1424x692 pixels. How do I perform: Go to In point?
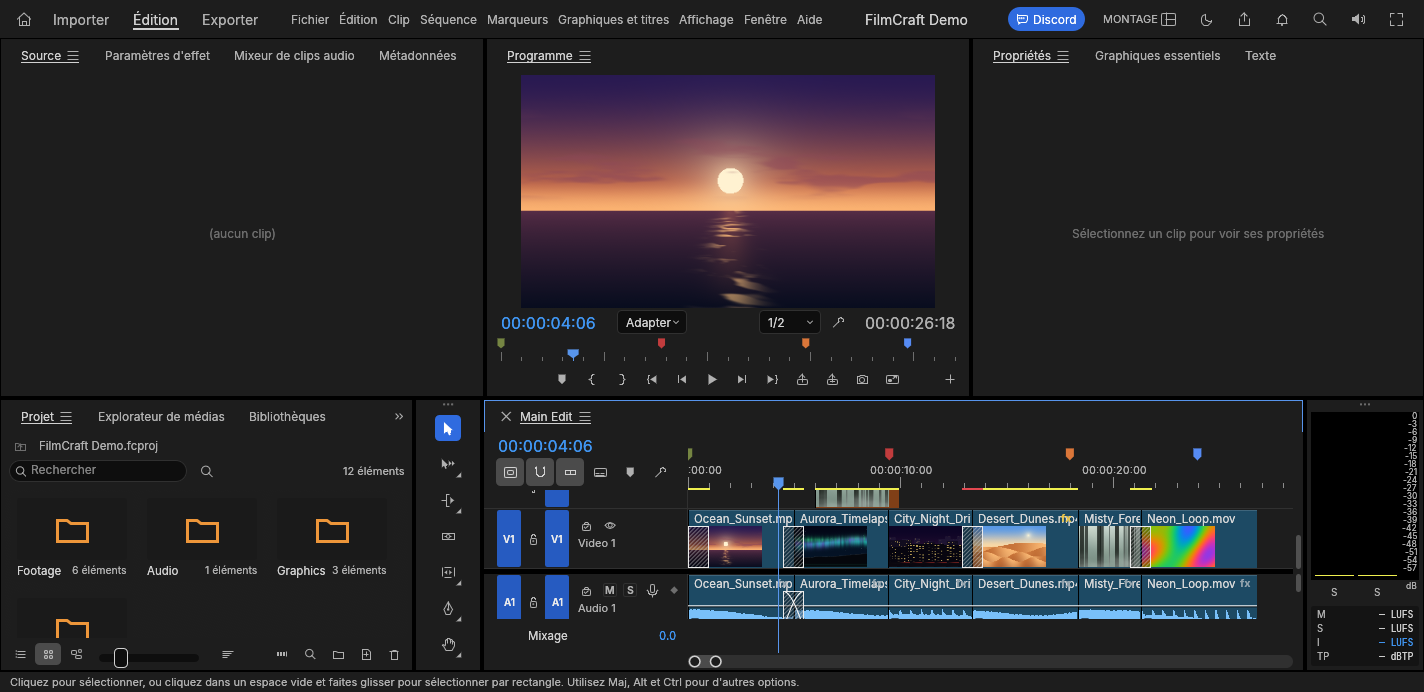652,380
